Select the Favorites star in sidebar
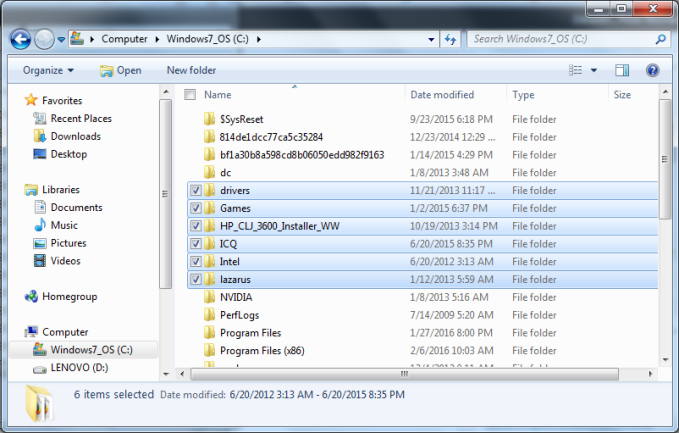 [31, 100]
